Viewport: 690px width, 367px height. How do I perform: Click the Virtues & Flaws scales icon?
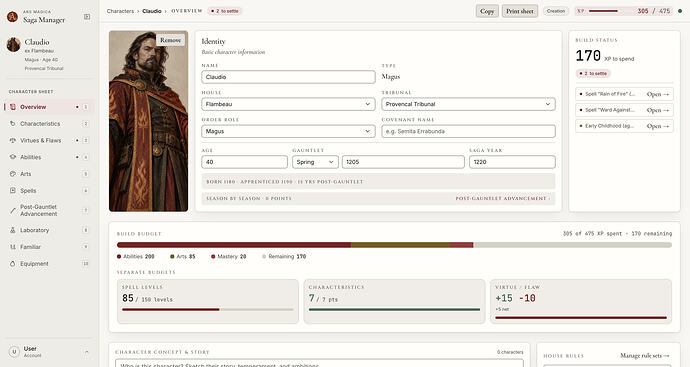pyautogui.click(x=13, y=140)
